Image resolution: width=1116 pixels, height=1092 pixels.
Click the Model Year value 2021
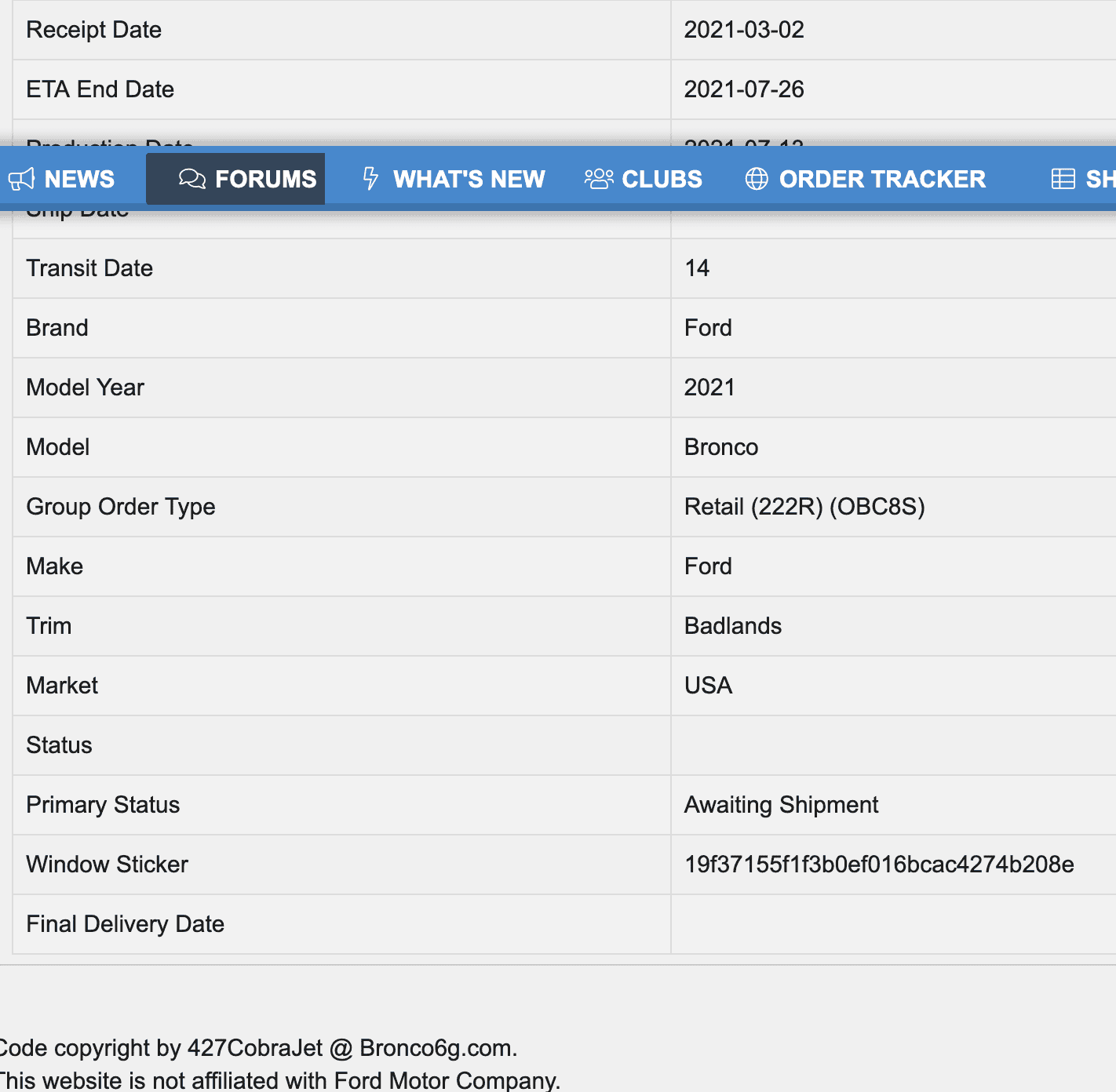point(709,388)
